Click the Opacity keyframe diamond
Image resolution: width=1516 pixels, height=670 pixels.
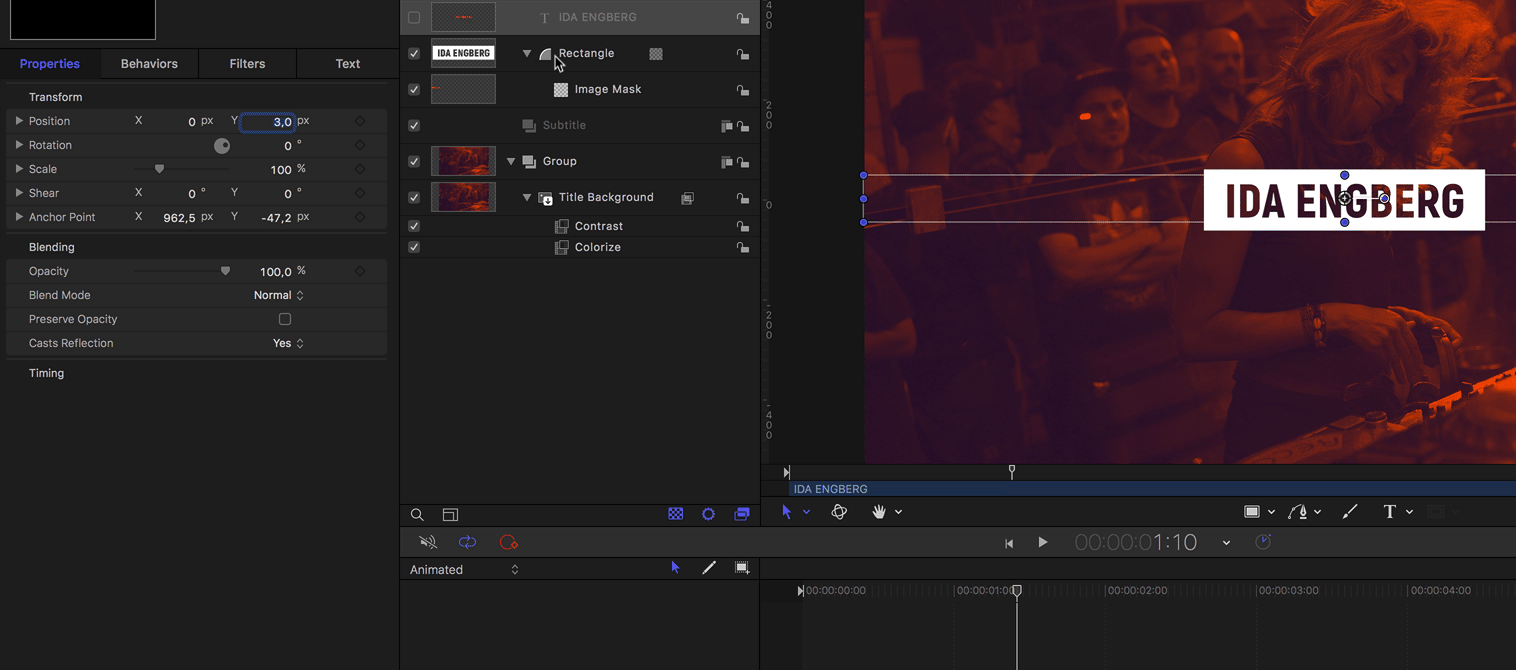[360, 271]
